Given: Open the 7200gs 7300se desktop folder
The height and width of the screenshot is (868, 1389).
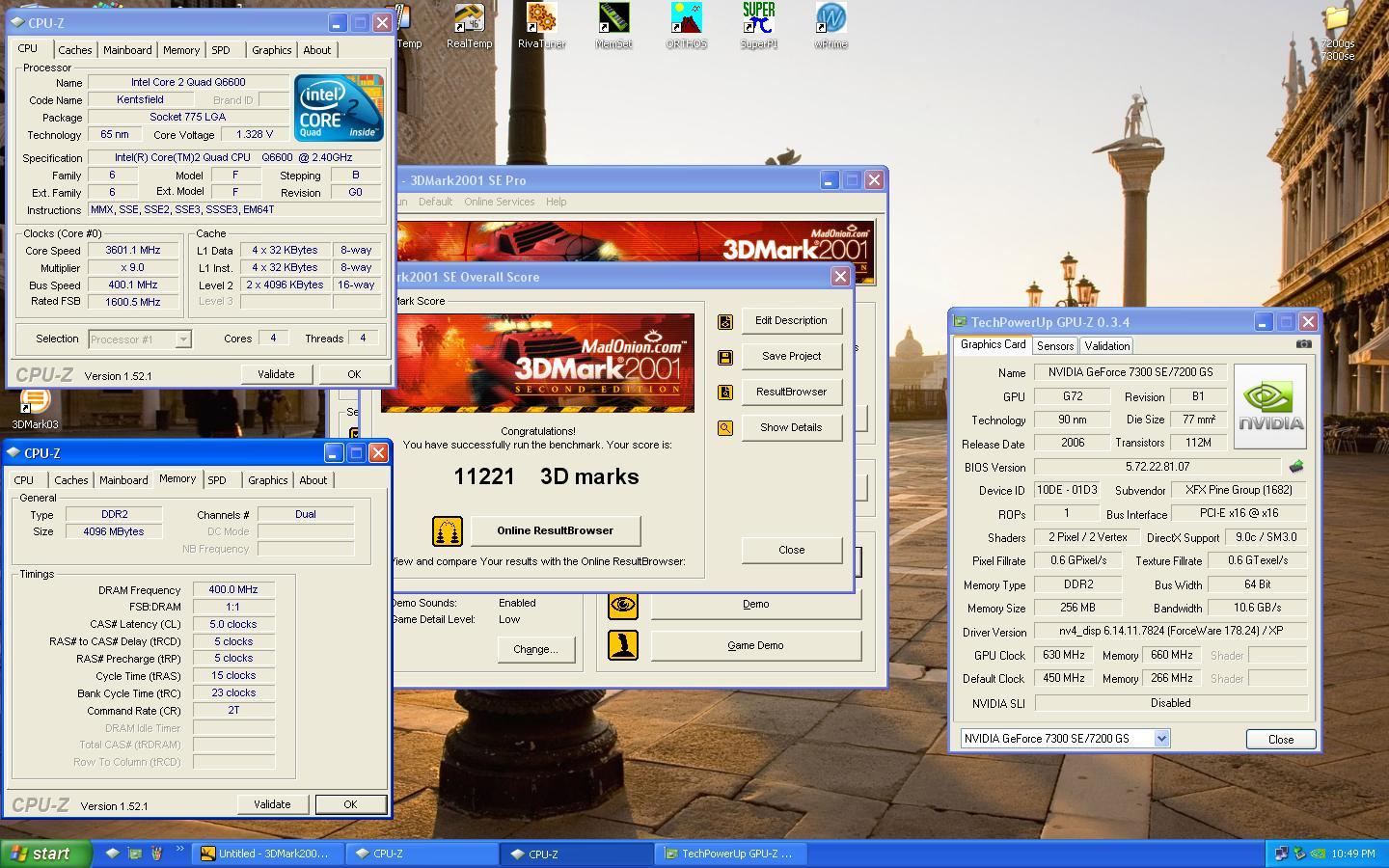Looking at the screenshot, I should pyautogui.click(x=1337, y=34).
